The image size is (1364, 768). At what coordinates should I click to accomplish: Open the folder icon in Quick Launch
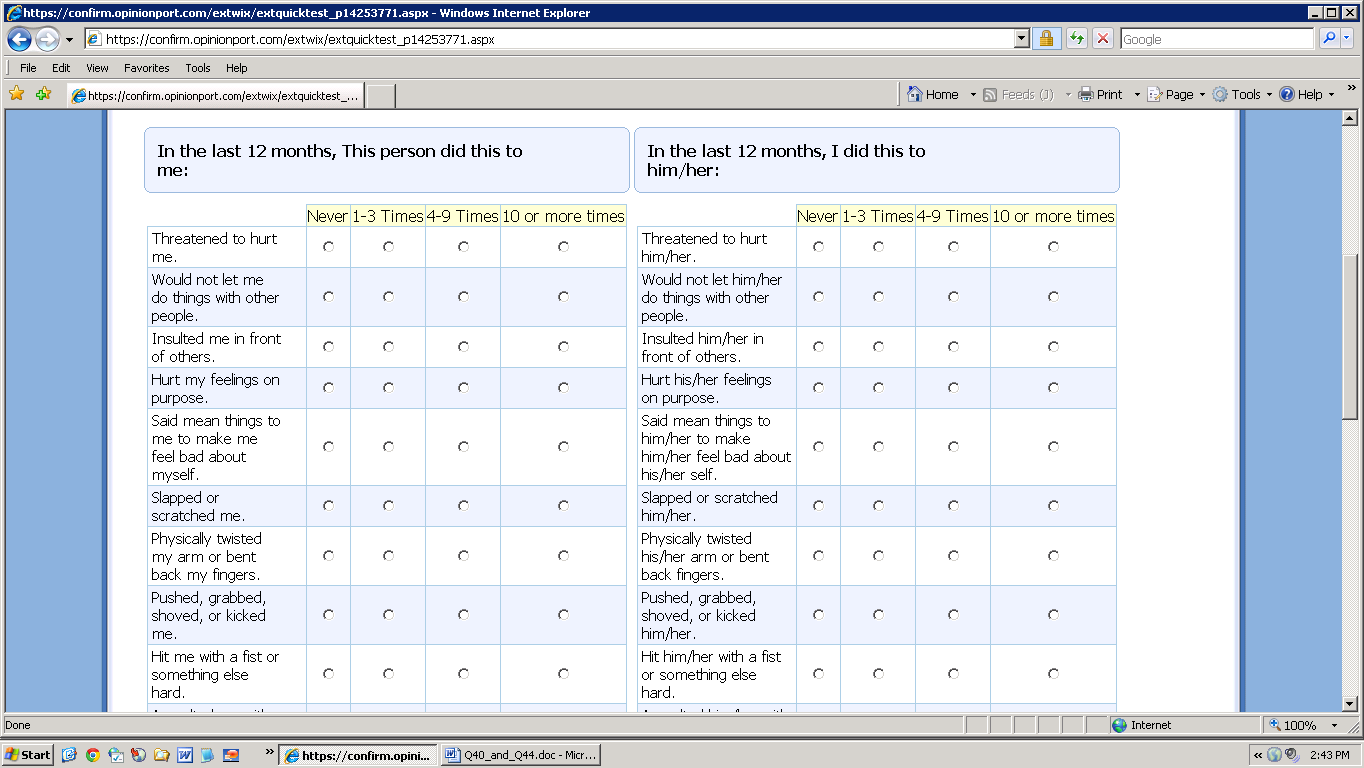point(161,755)
